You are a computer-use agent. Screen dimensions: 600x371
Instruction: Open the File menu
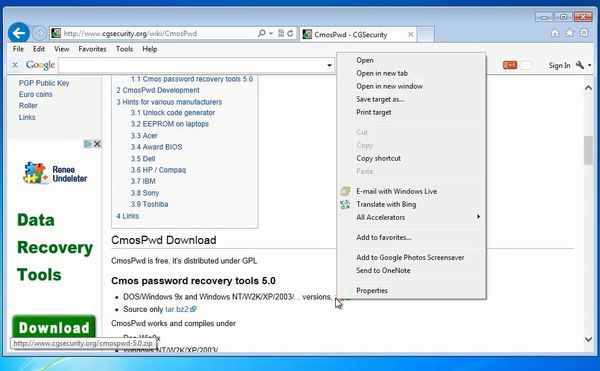click(18, 49)
